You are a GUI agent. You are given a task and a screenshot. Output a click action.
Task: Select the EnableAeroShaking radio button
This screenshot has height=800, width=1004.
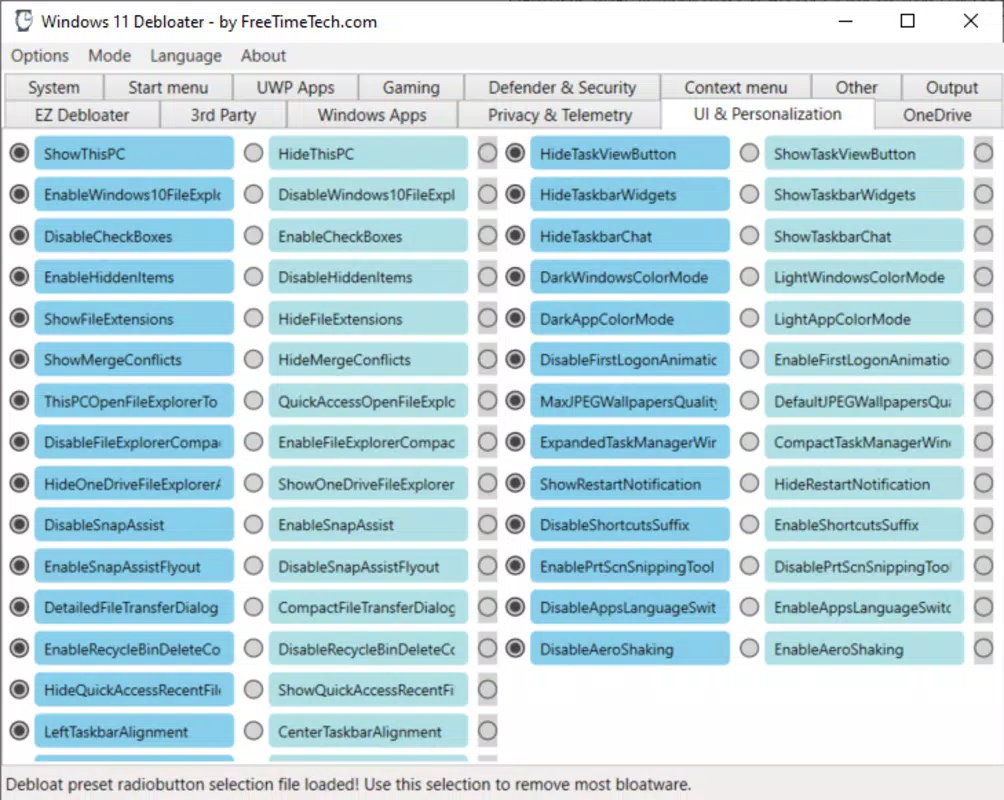749,649
